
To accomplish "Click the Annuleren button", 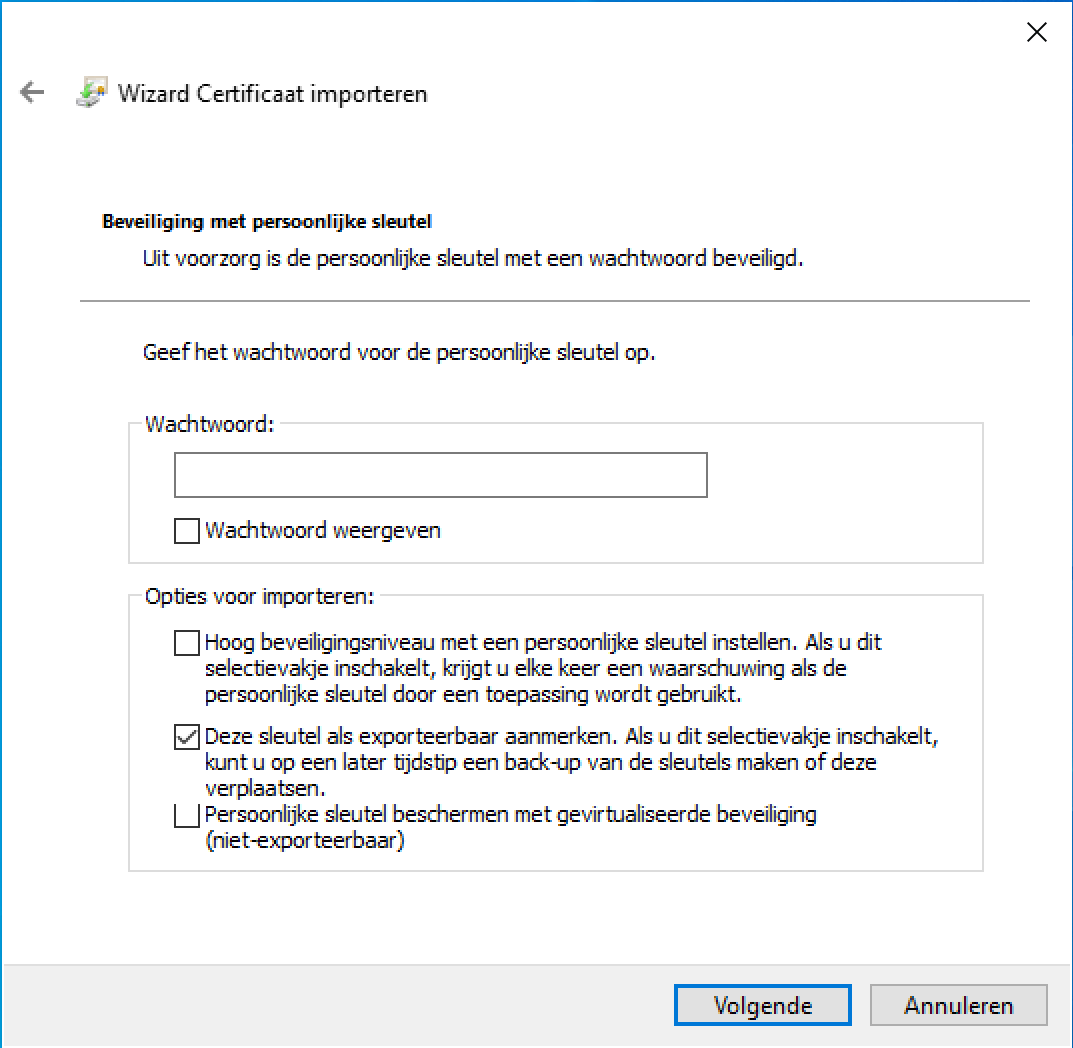I will [x=958, y=1005].
